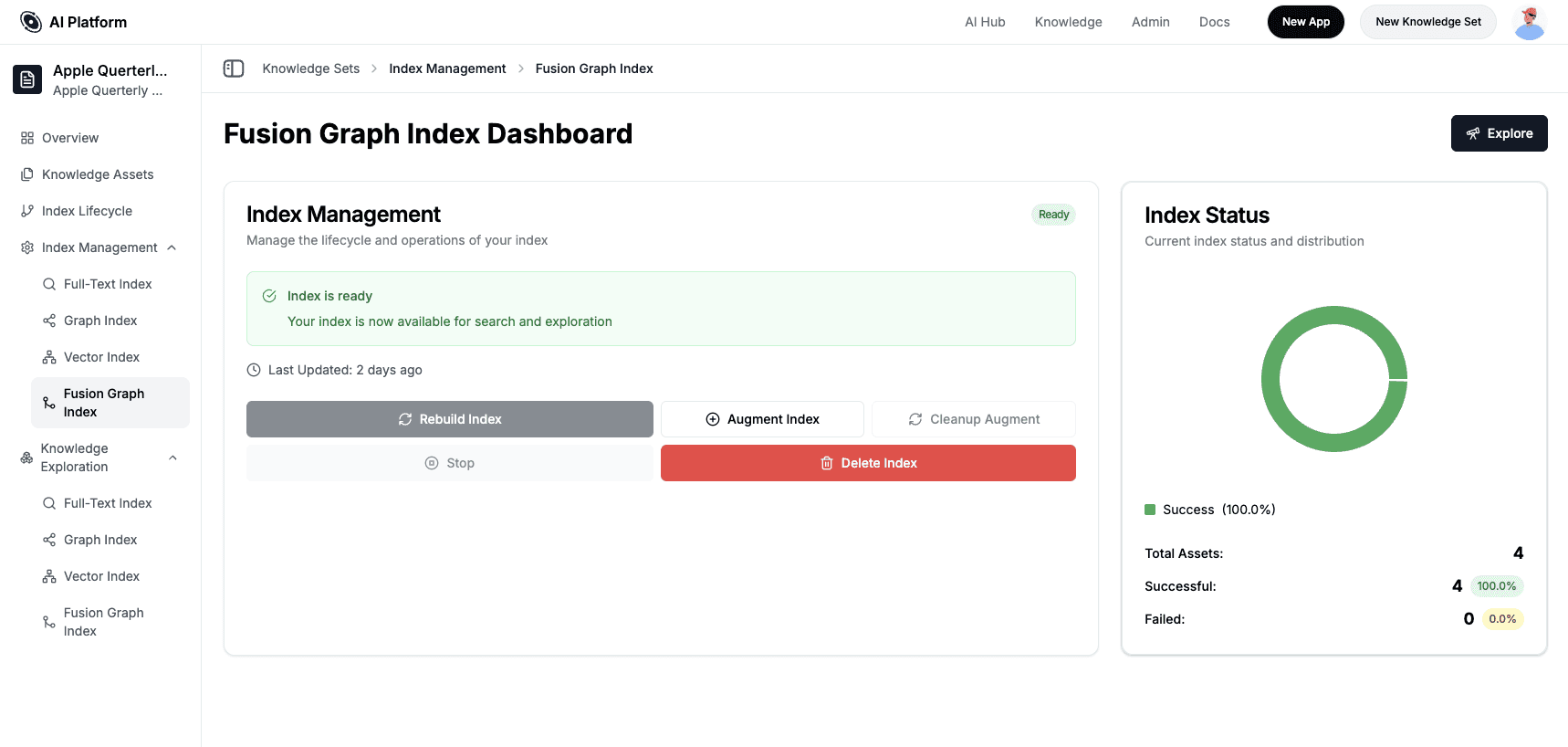
Task: Open the AI Hub menu
Action: [985, 22]
